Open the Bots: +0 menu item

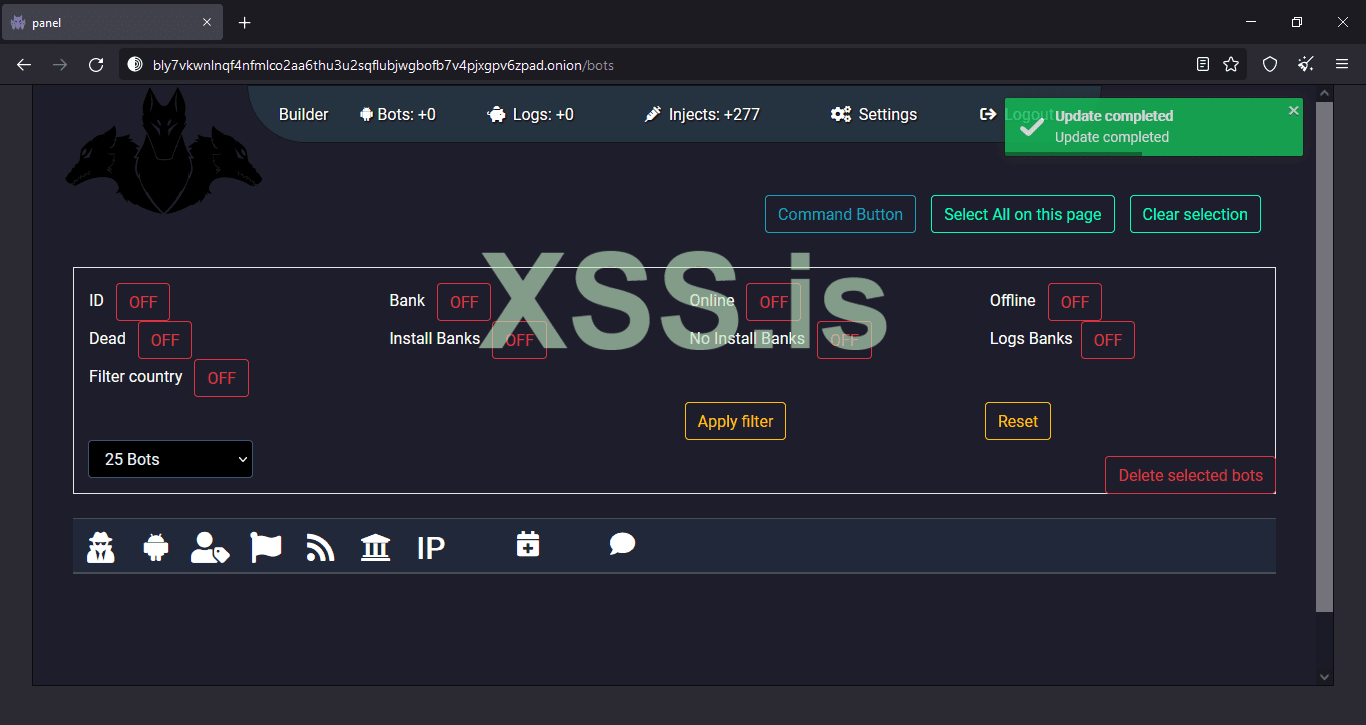point(397,115)
